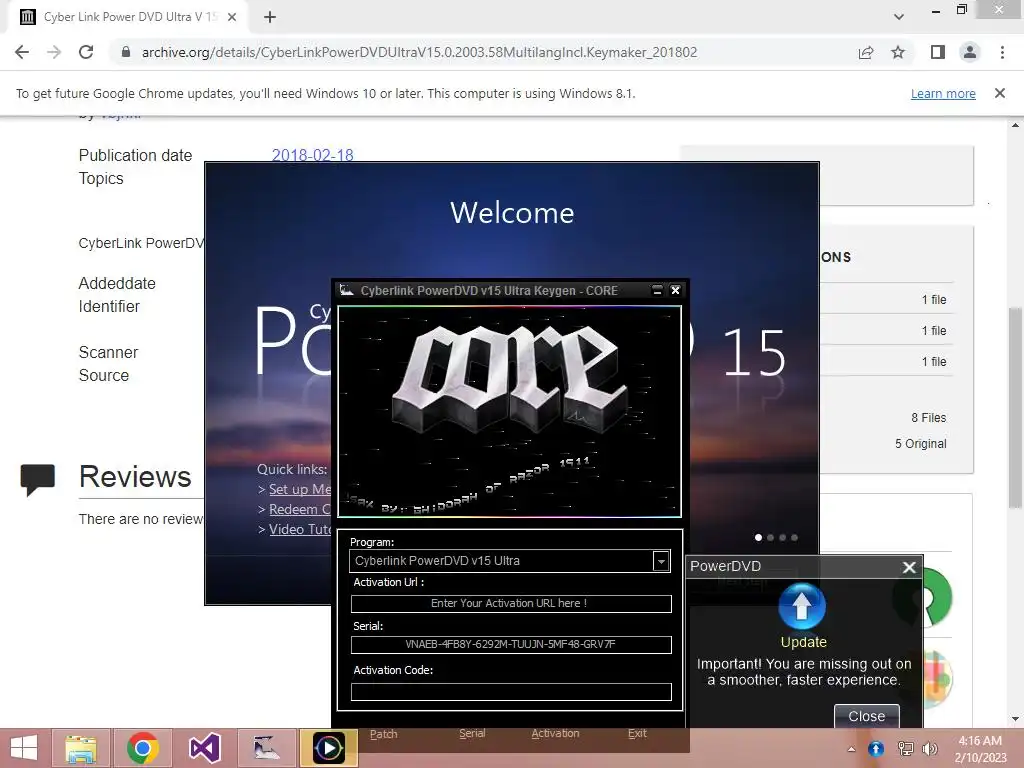
Task: Open volume speaker tray icon
Action: [x=929, y=749]
